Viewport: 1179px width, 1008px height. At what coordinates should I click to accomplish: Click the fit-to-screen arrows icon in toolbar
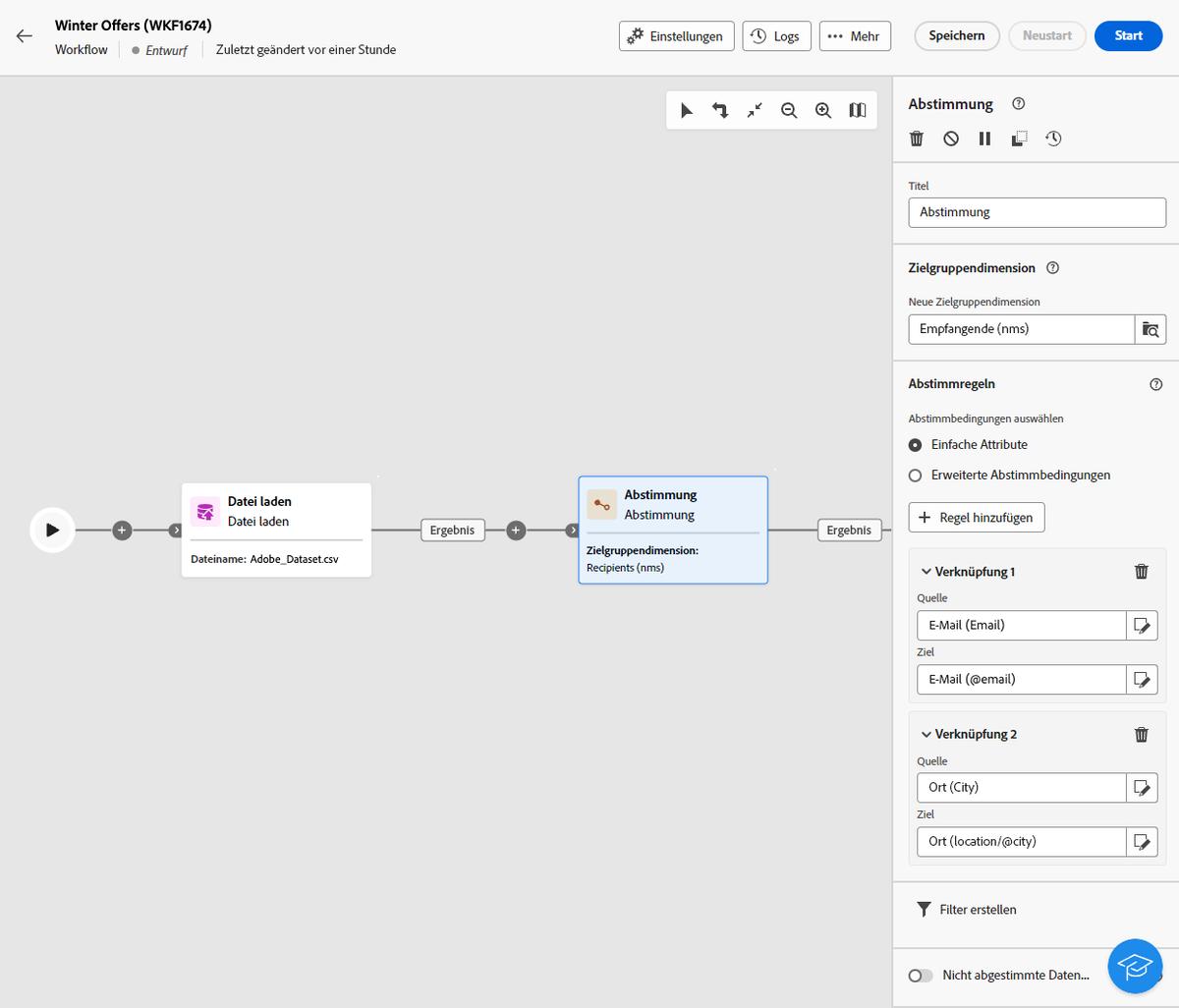[x=755, y=110]
